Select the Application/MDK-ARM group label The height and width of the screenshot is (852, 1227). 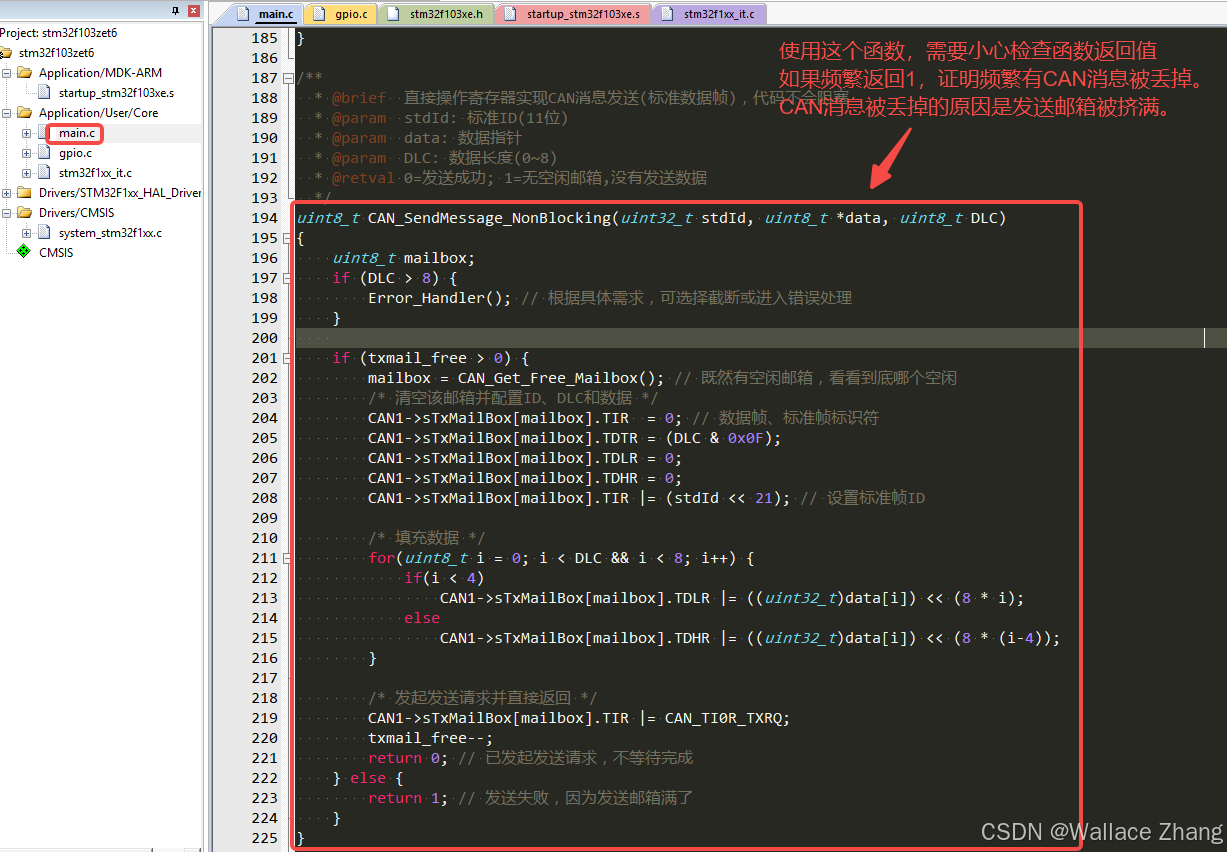(x=100, y=73)
